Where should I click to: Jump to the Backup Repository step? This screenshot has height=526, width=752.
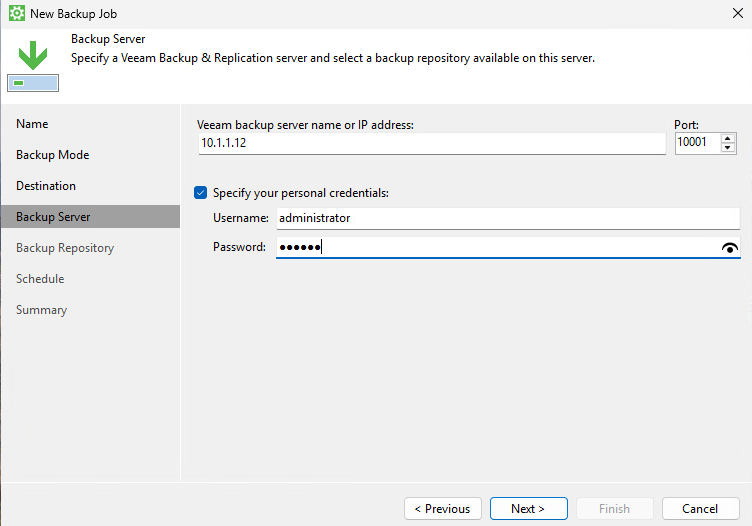65,248
